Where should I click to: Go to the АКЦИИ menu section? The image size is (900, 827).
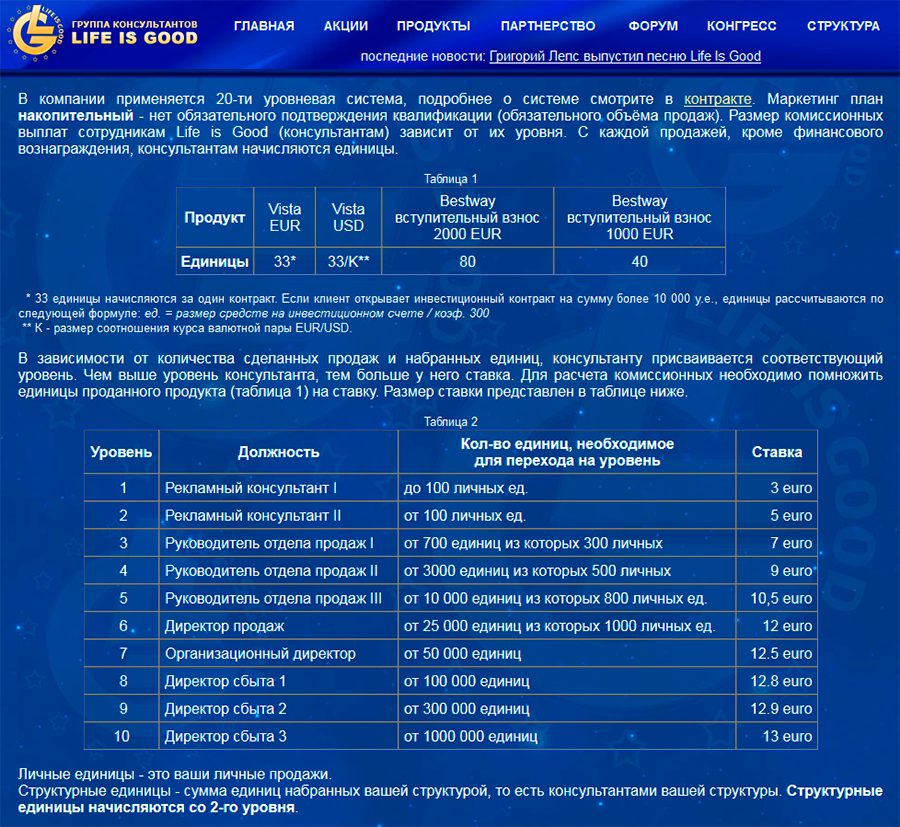(346, 26)
